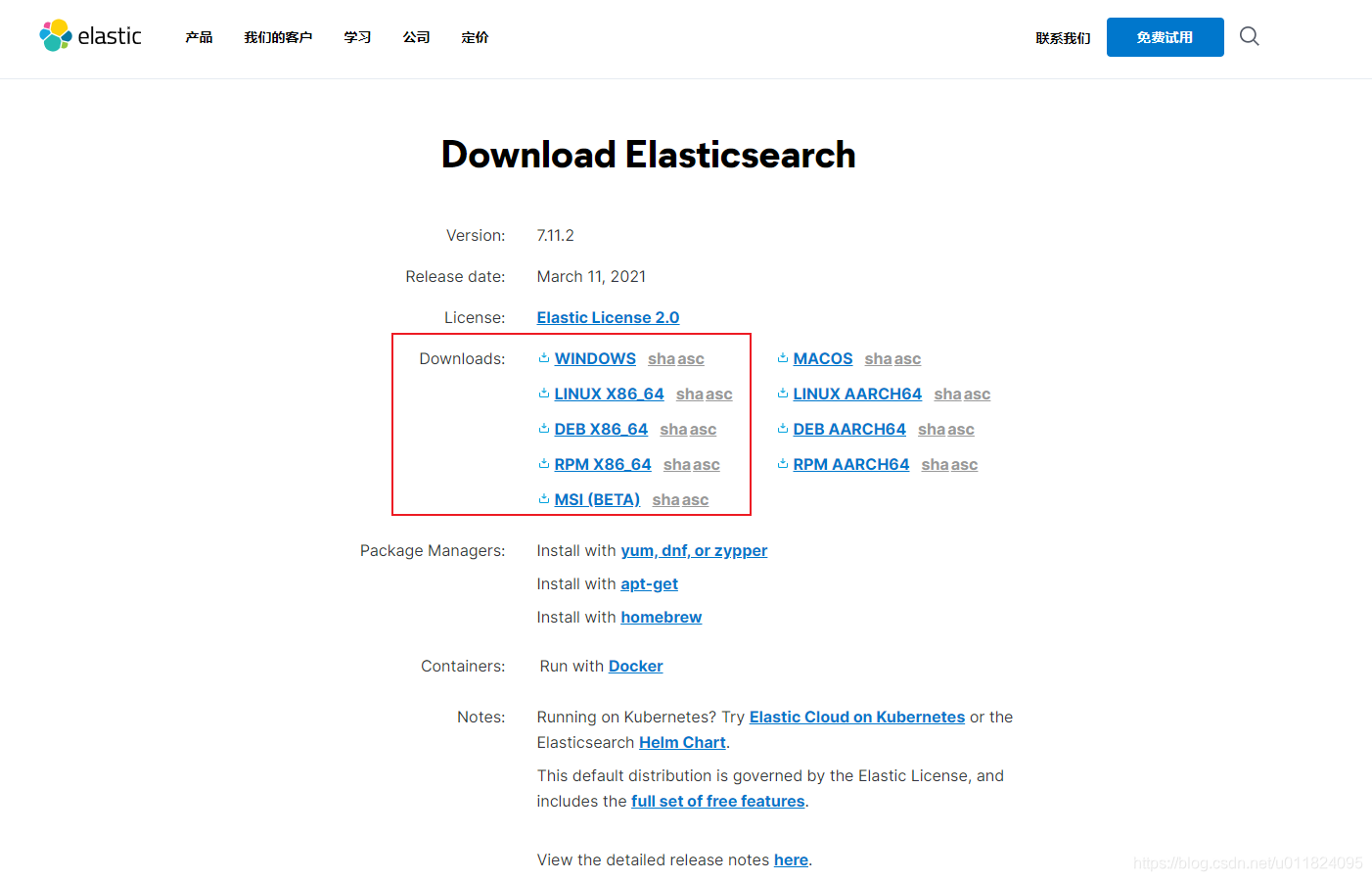The height and width of the screenshot is (881, 1372).
Task: Open asc link for LINUX X86_64
Action: tap(718, 394)
